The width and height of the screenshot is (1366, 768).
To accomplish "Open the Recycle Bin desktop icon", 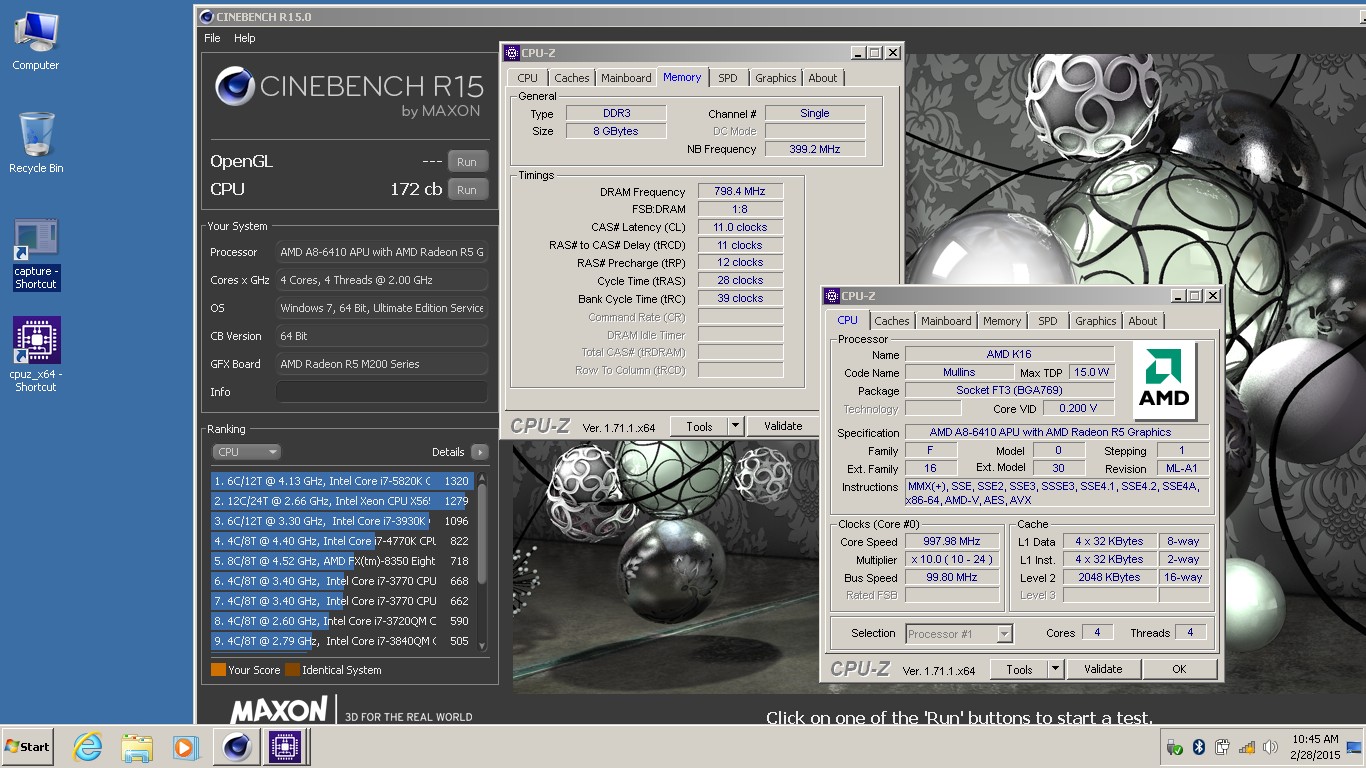I will point(36,143).
